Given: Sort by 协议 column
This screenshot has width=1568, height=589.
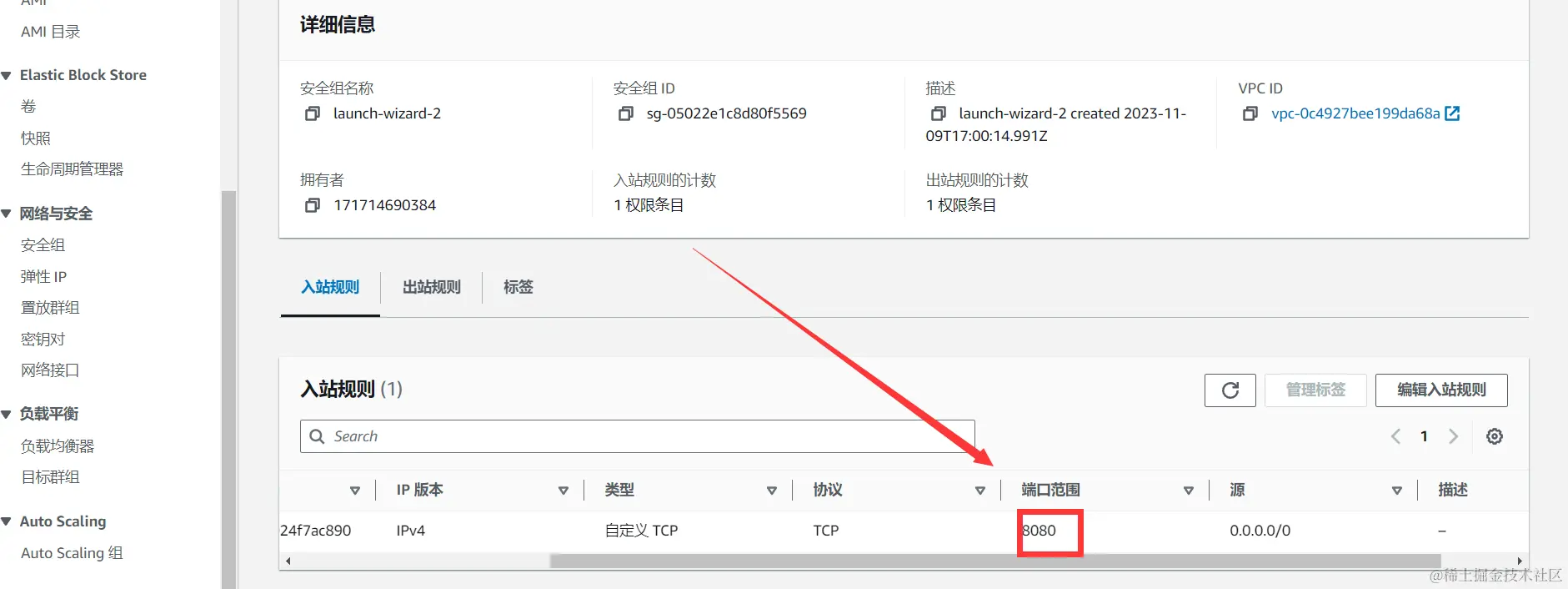Looking at the screenshot, I should coord(980,491).
